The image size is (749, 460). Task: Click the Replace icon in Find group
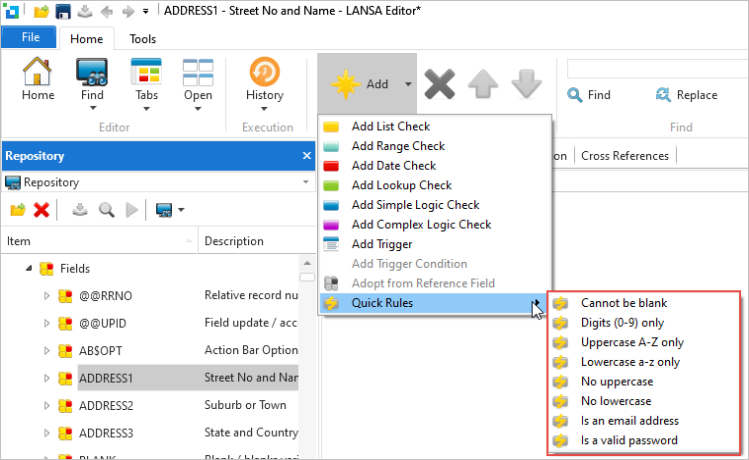663,95
